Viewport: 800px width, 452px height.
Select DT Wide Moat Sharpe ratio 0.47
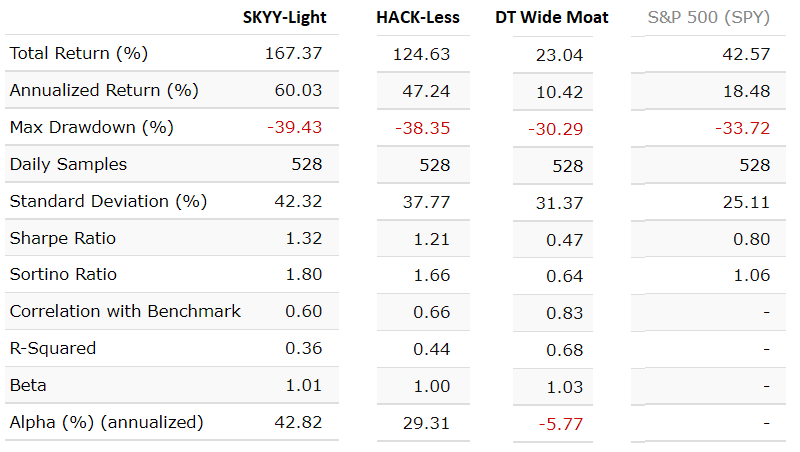click(x=566, y=239)
